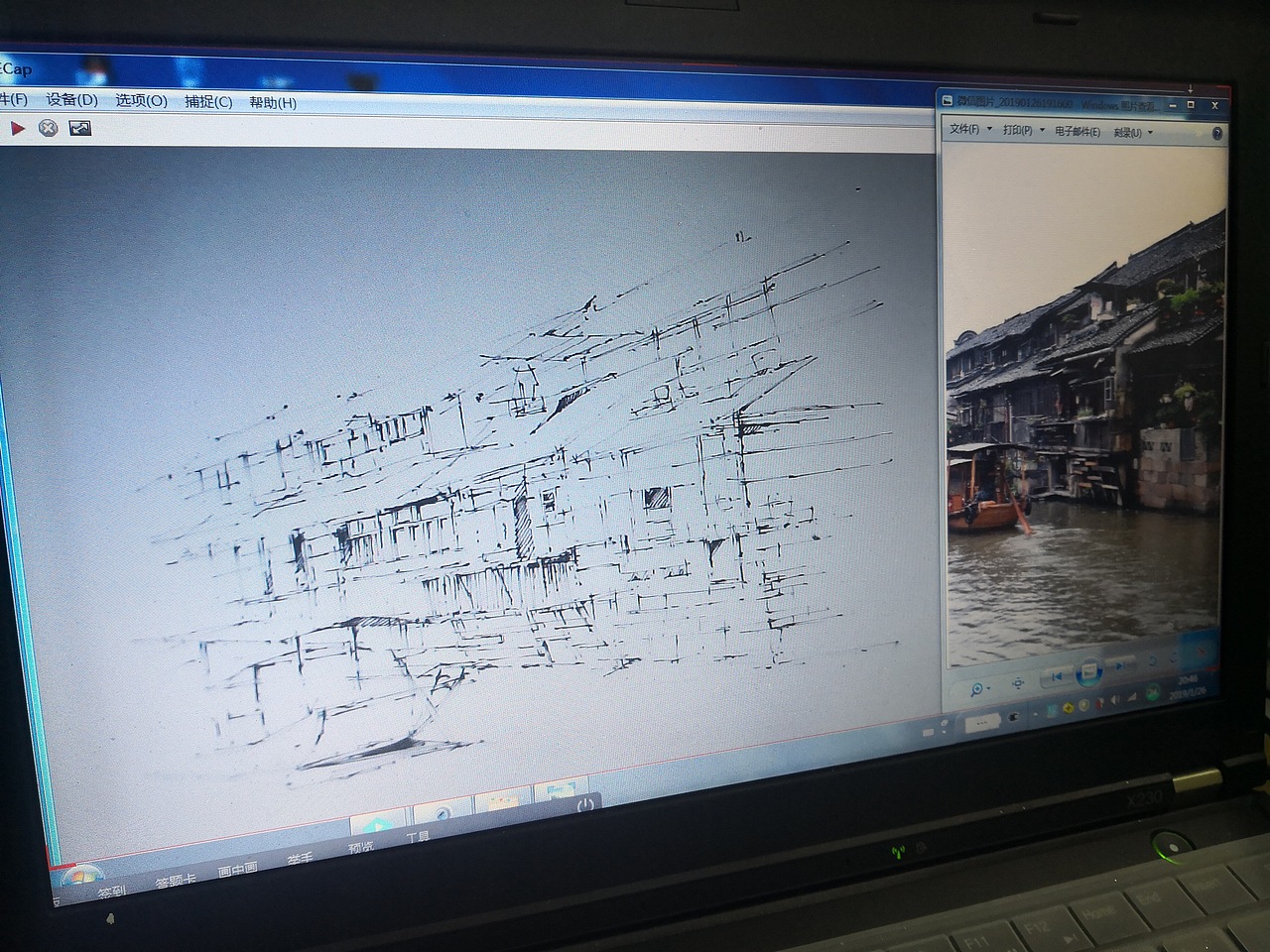Click the actual size fit icon in Photo Viewer
Screen dimensions: 1270x952
point(1018,683)
